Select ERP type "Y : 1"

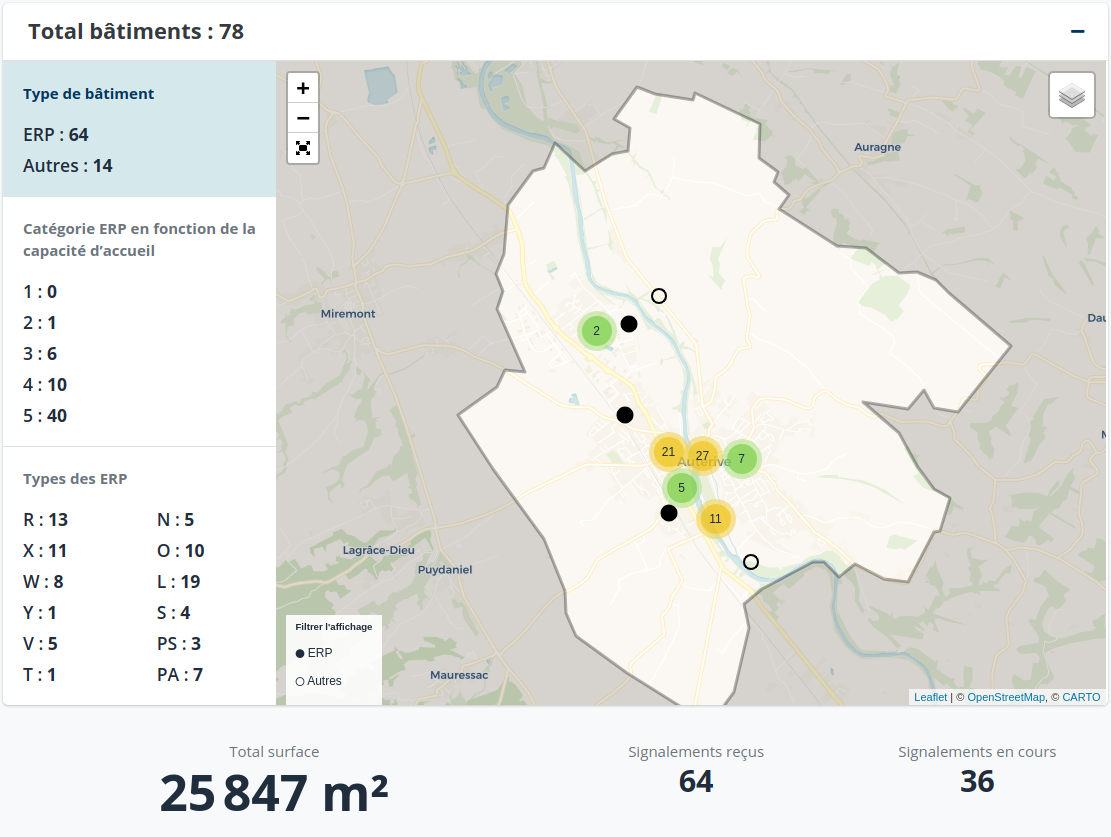(x=40, y=613)
